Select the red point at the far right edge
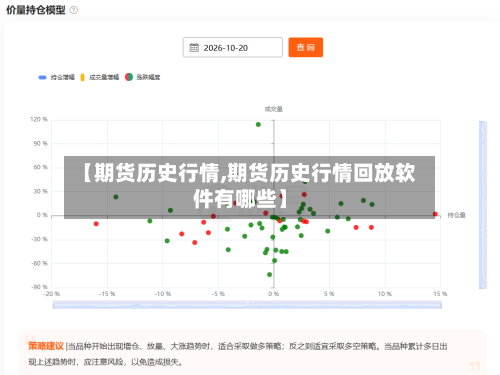Image resolution: width=500 pixels, height=375 pixels. click(x=435, y=214)
